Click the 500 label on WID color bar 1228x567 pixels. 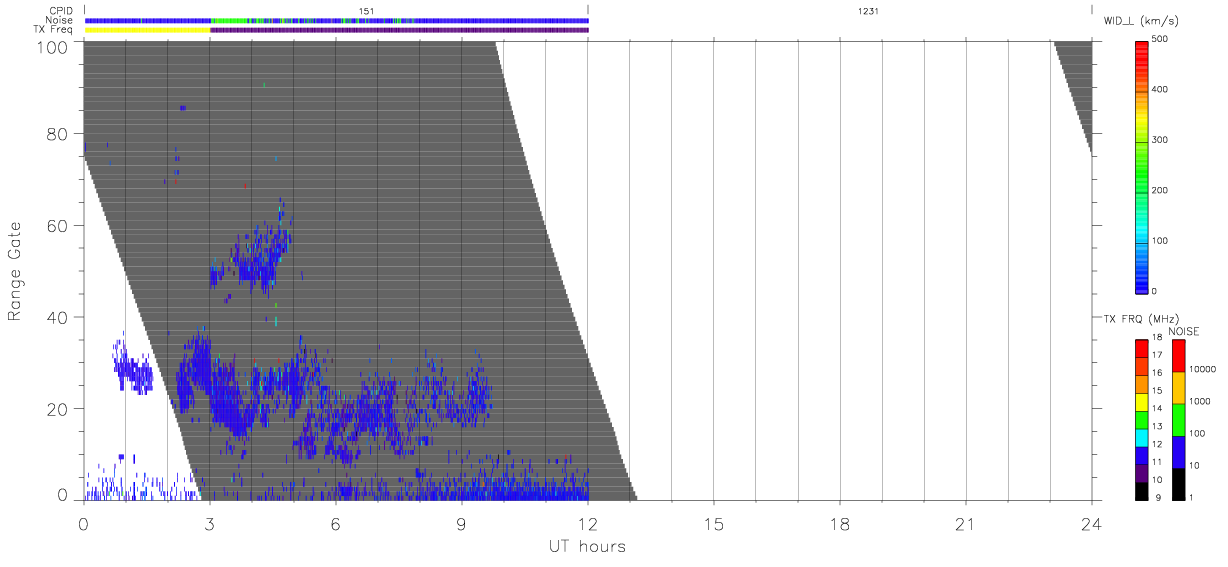click(1159, 40)
